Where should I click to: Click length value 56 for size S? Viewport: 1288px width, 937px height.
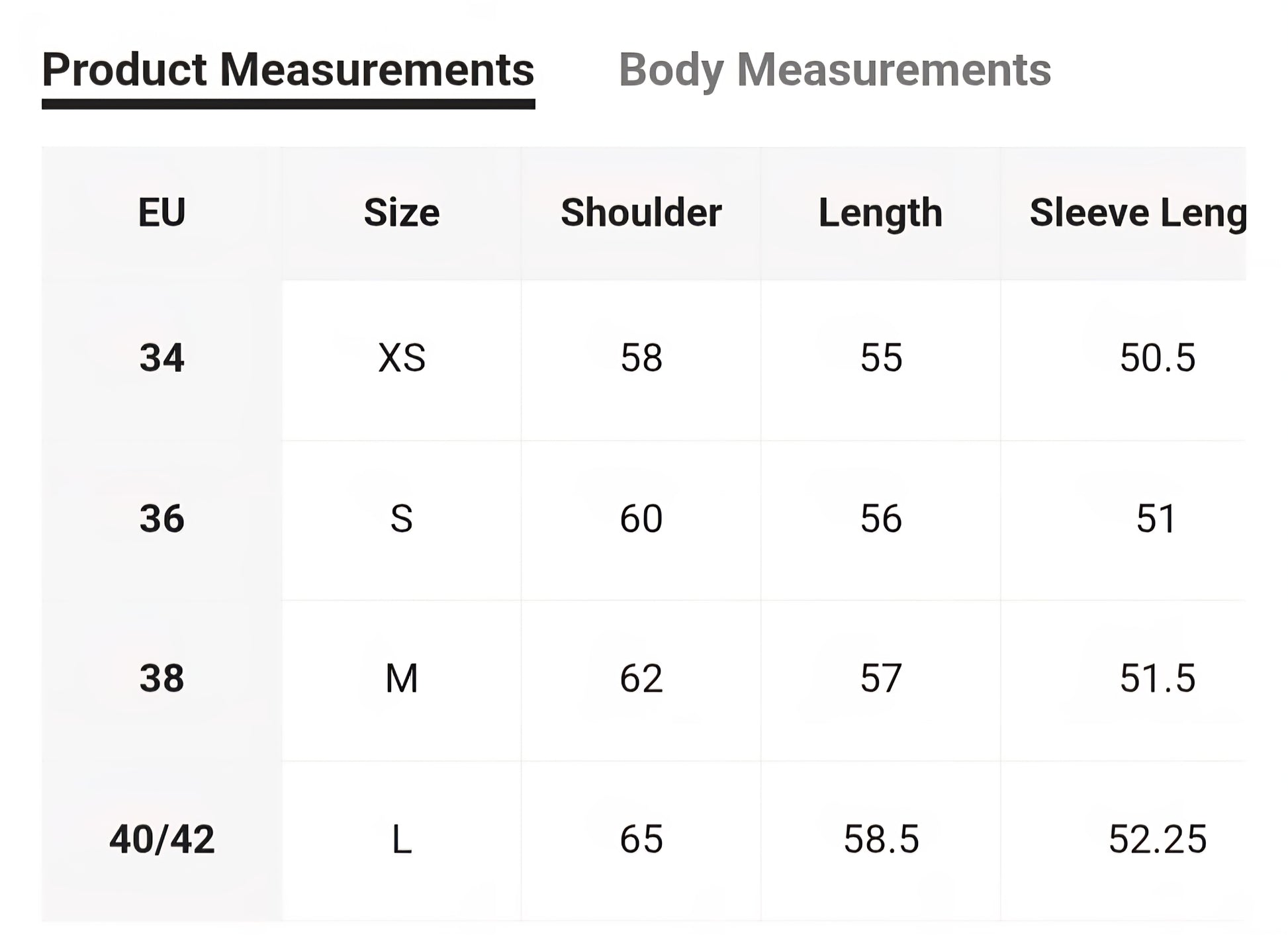(880, 519)
